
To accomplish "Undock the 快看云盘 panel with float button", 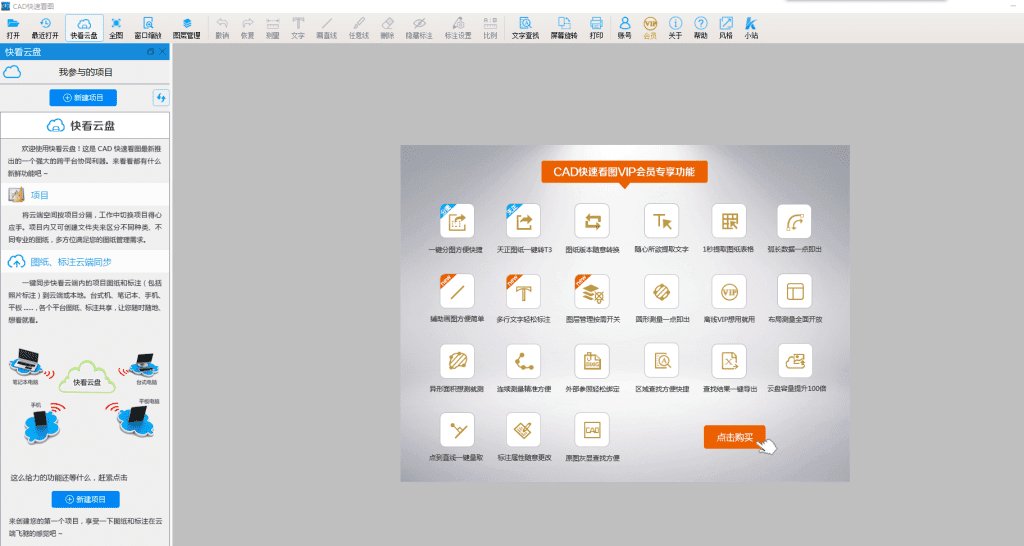I will (150, 51).
